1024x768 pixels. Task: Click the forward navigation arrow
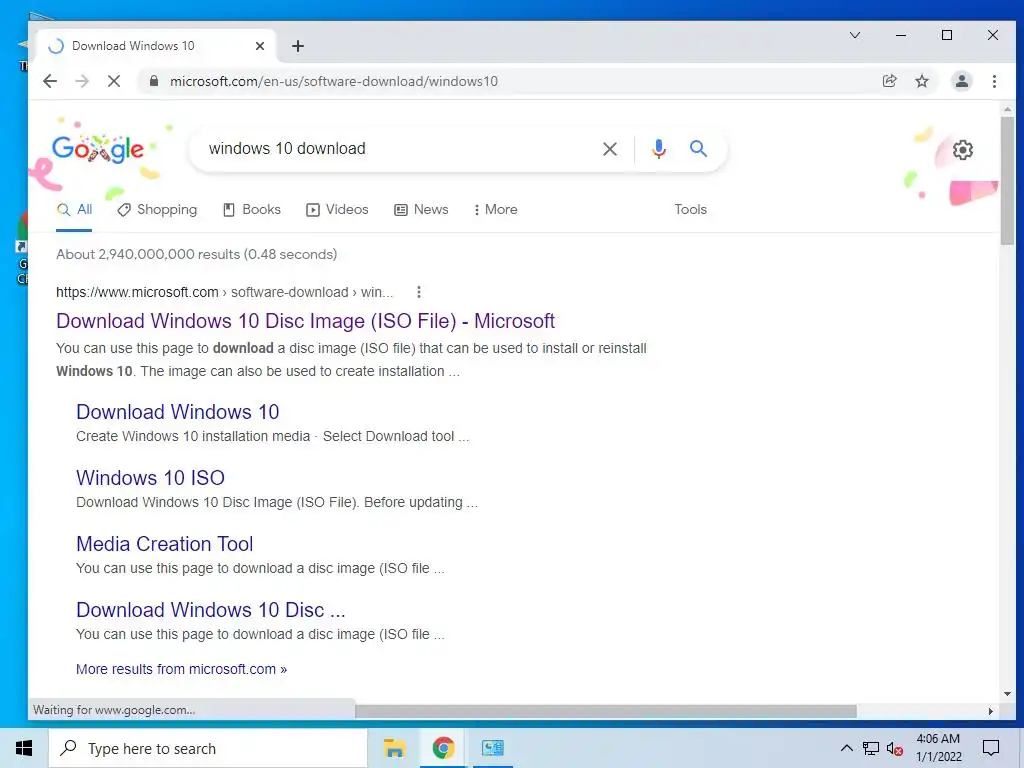[x=82, y=81]
